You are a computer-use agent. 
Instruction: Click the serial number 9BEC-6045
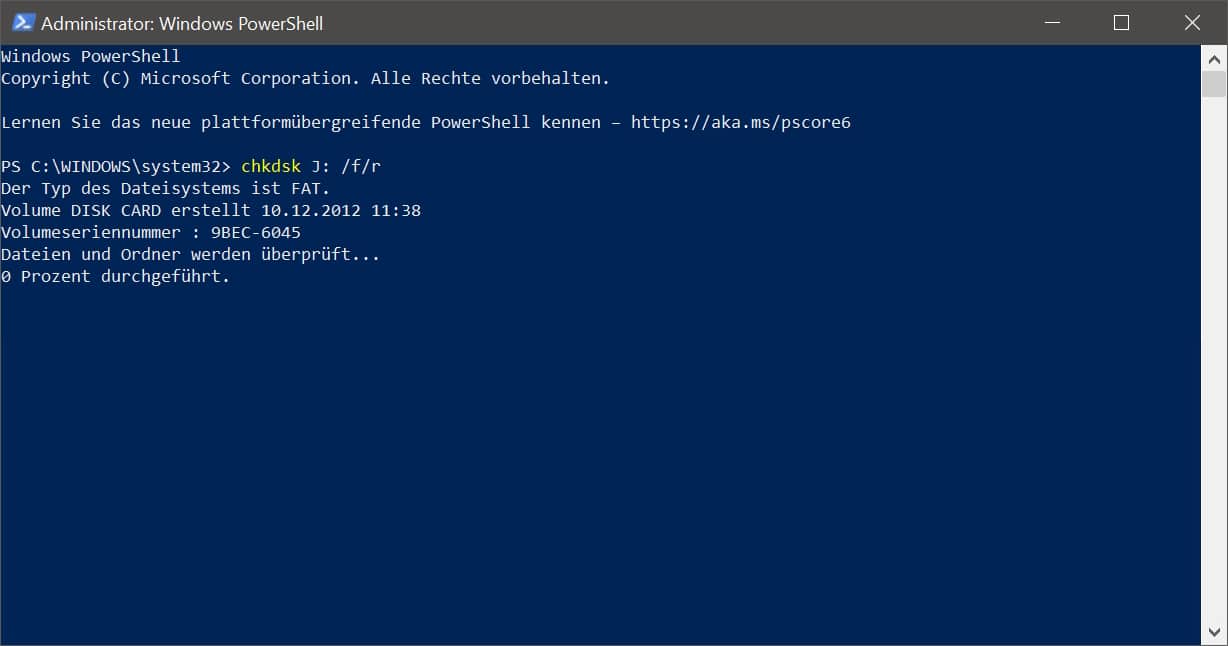255,232
